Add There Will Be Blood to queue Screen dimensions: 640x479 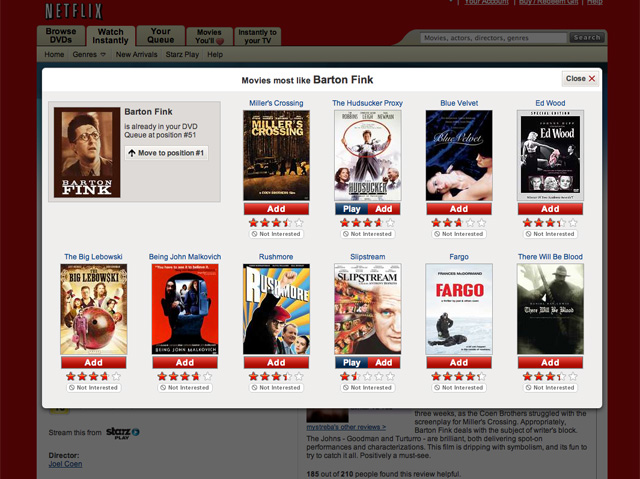(x=550, y=363)
